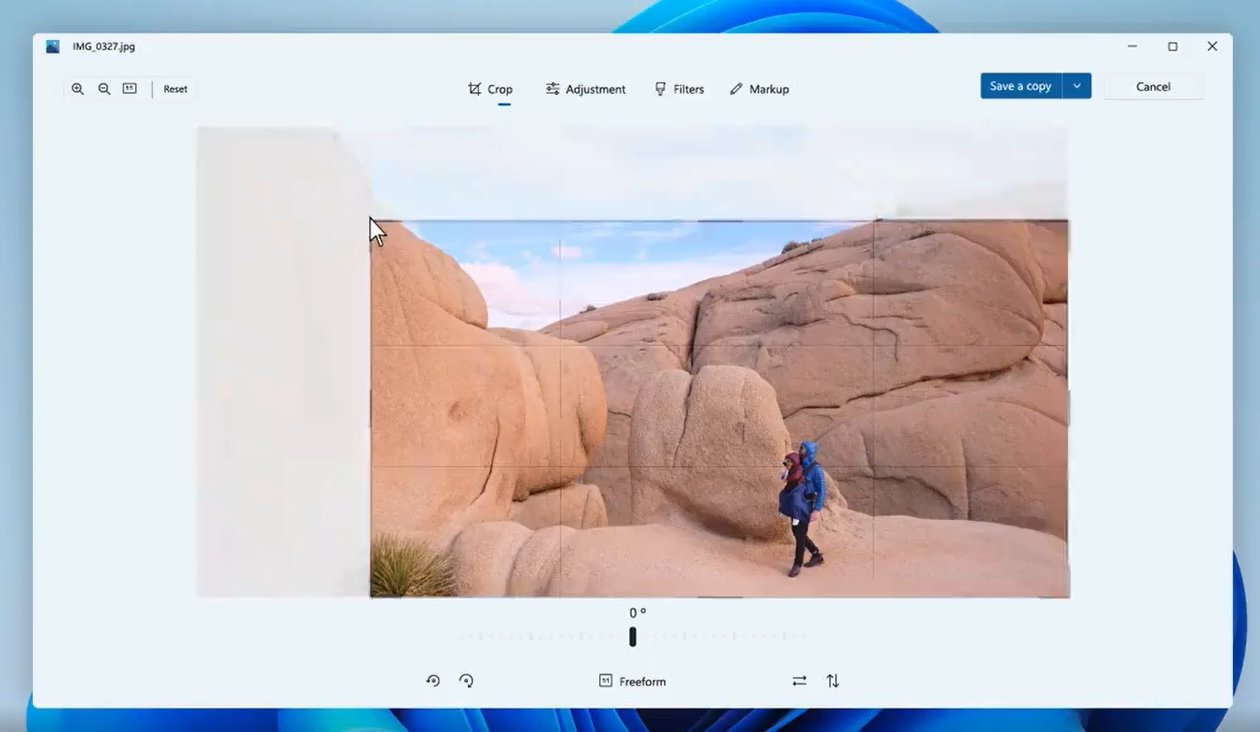Viewport: 1260px width, 732px height.
Task: Cancel editing the photo
Action: (x=1153, y=86)
